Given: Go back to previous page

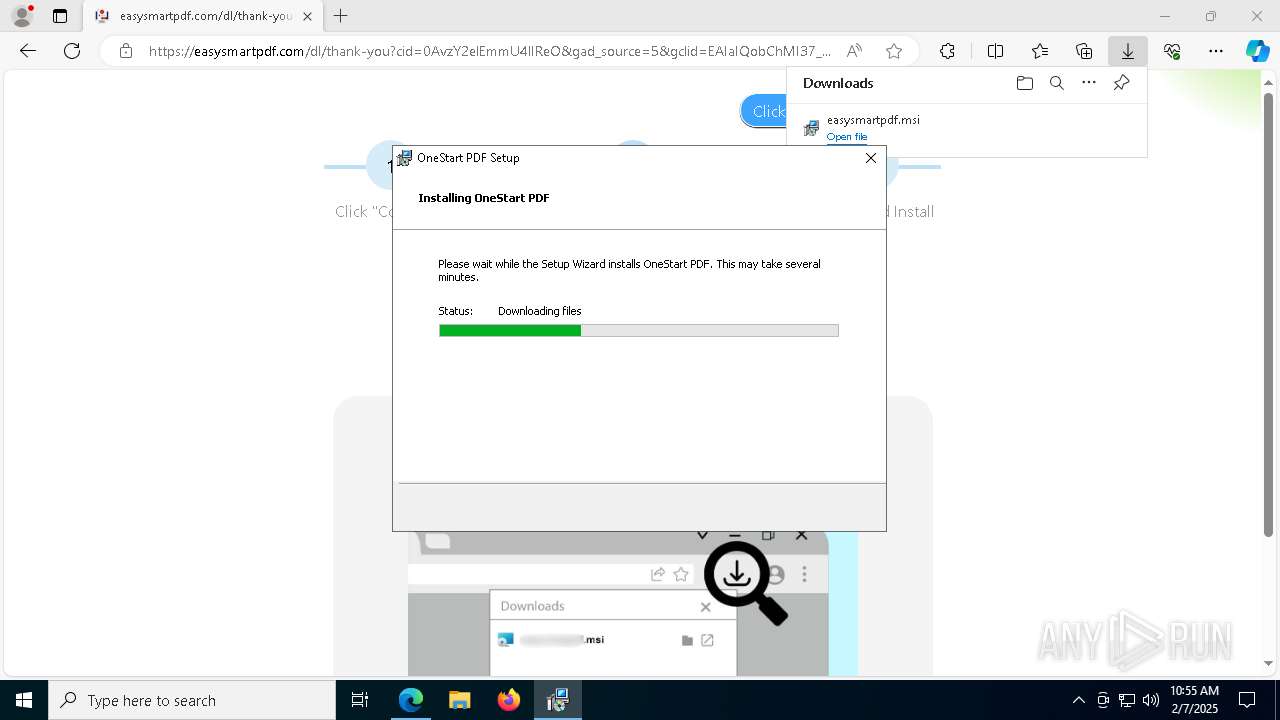Looking at the screenshot, I should coord(28,51).
